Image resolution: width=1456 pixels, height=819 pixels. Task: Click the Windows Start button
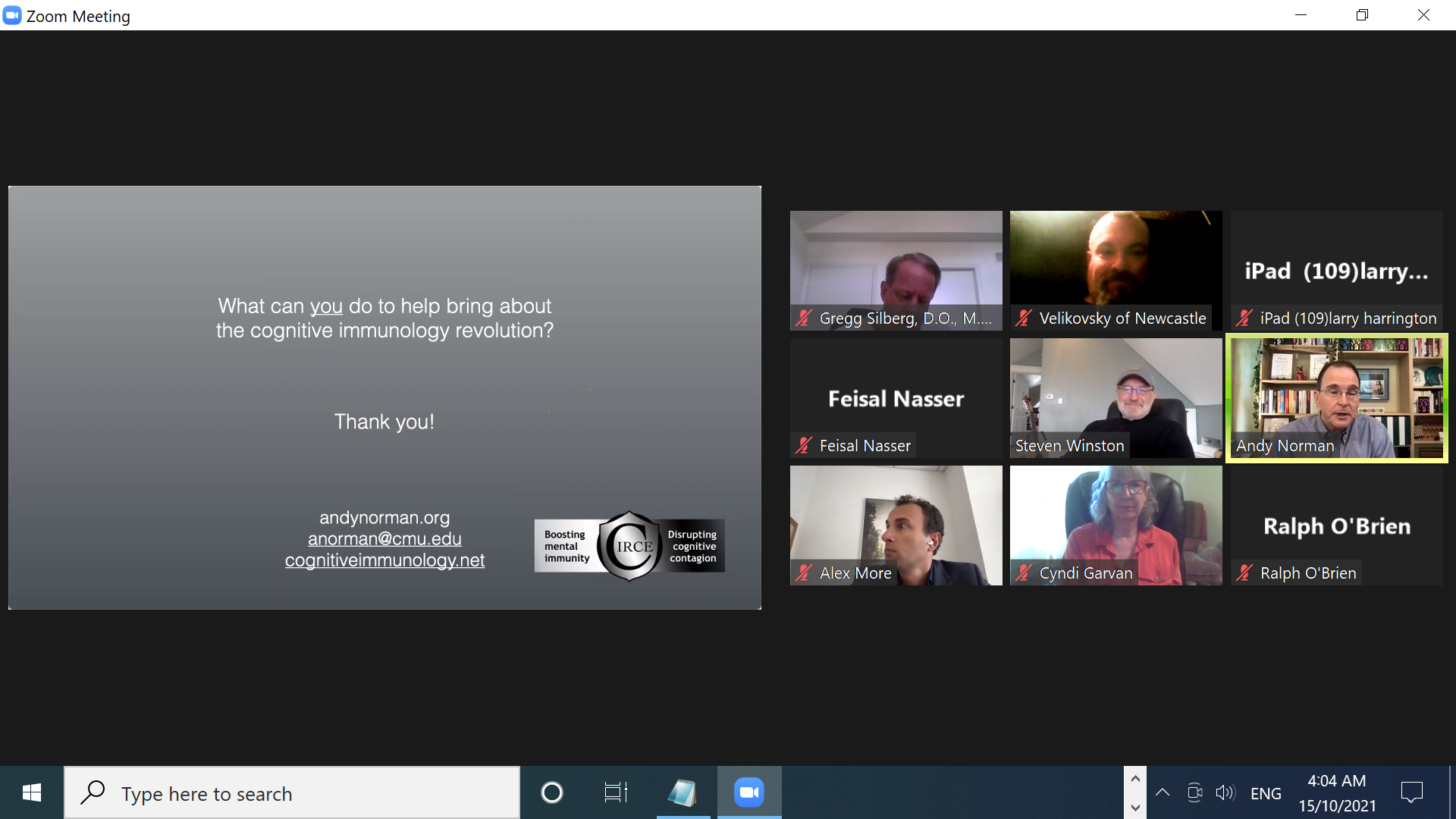tap(32, 793)
